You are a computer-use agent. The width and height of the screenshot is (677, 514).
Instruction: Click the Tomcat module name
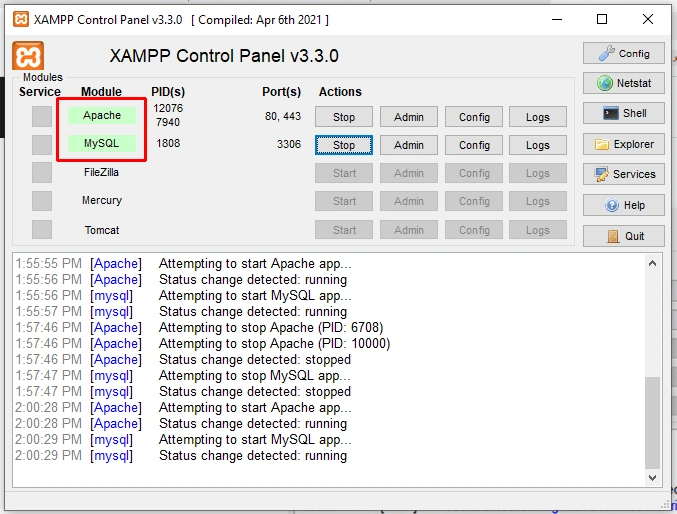[102, 230]
